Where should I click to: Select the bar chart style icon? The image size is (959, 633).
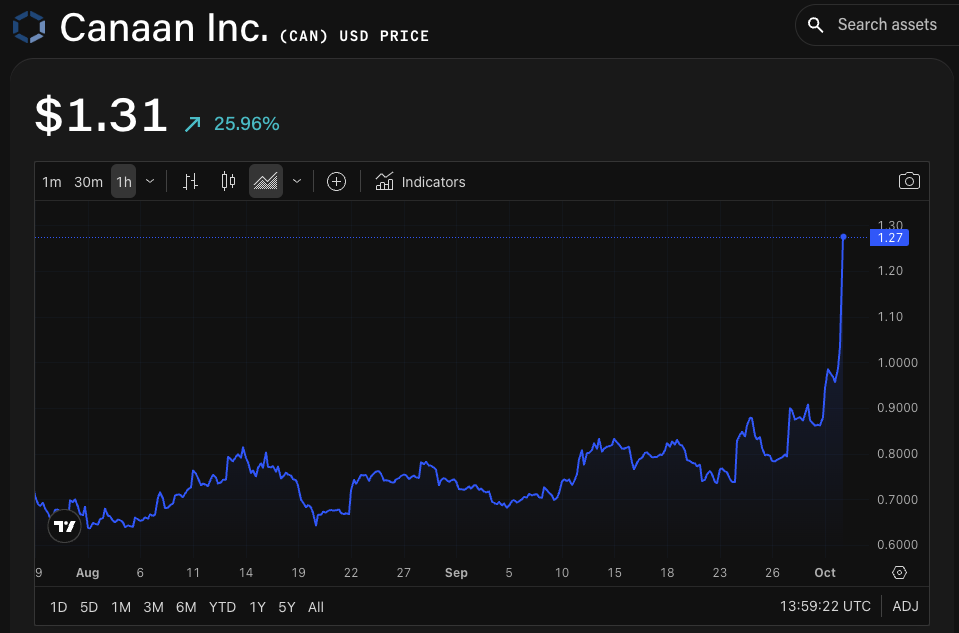(x=190, y=181)
